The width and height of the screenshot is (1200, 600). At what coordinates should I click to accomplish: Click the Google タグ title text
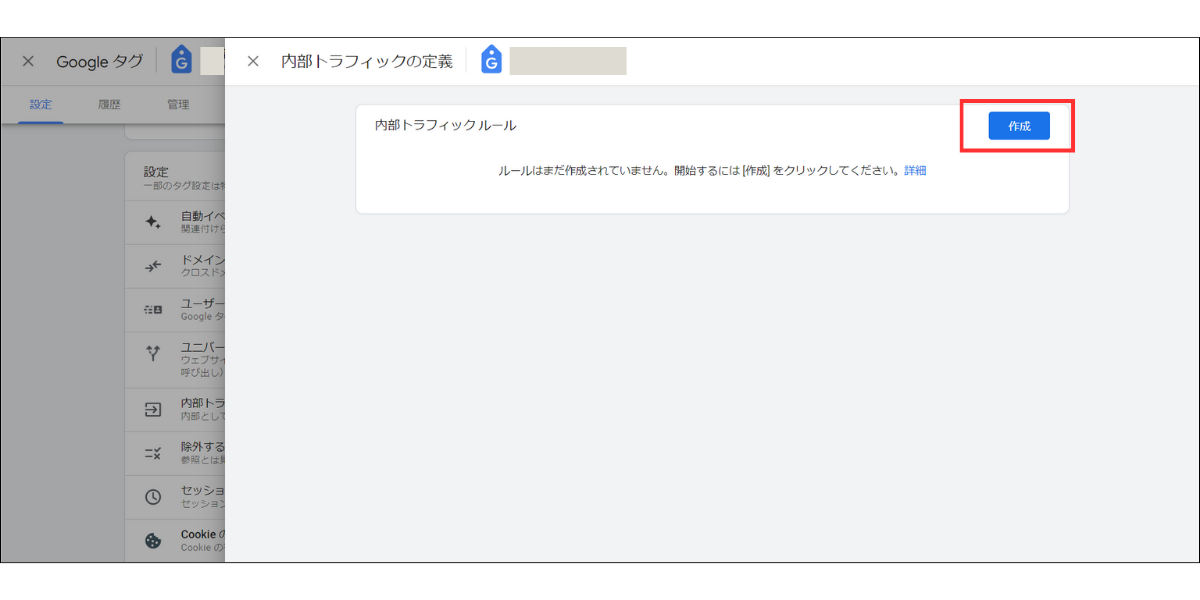coord(100,62)
